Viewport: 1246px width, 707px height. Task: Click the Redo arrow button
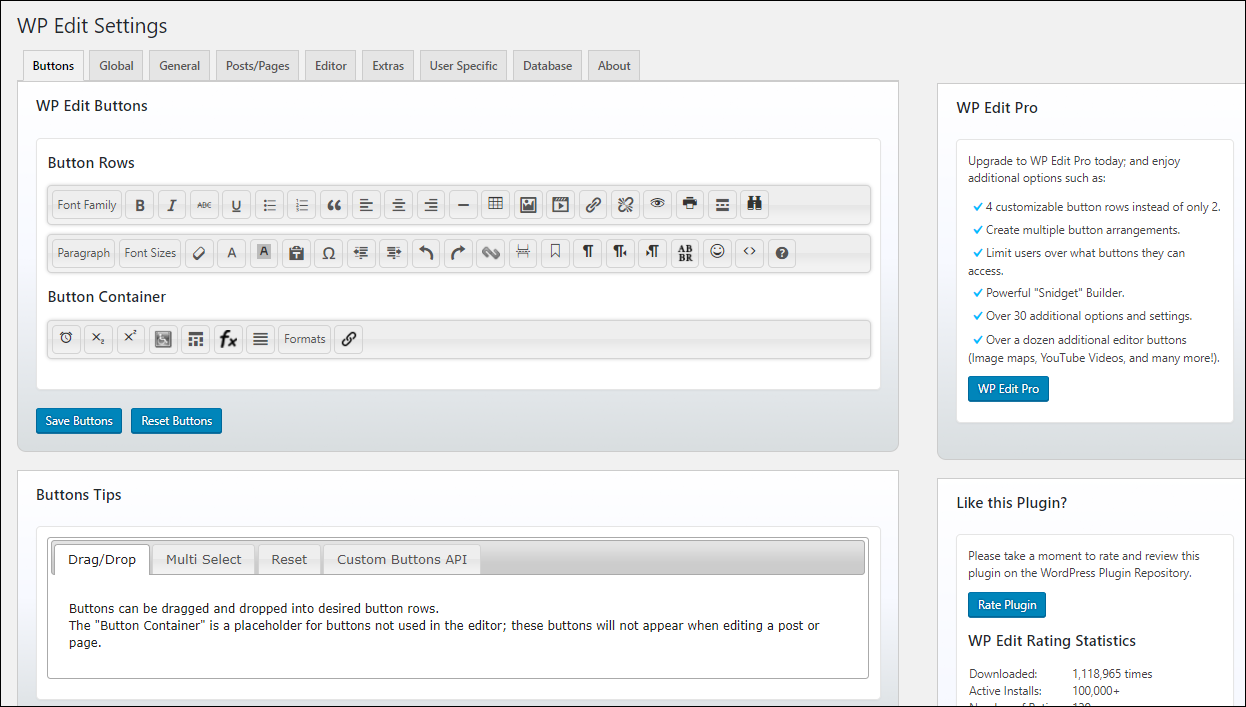point(458,253)
